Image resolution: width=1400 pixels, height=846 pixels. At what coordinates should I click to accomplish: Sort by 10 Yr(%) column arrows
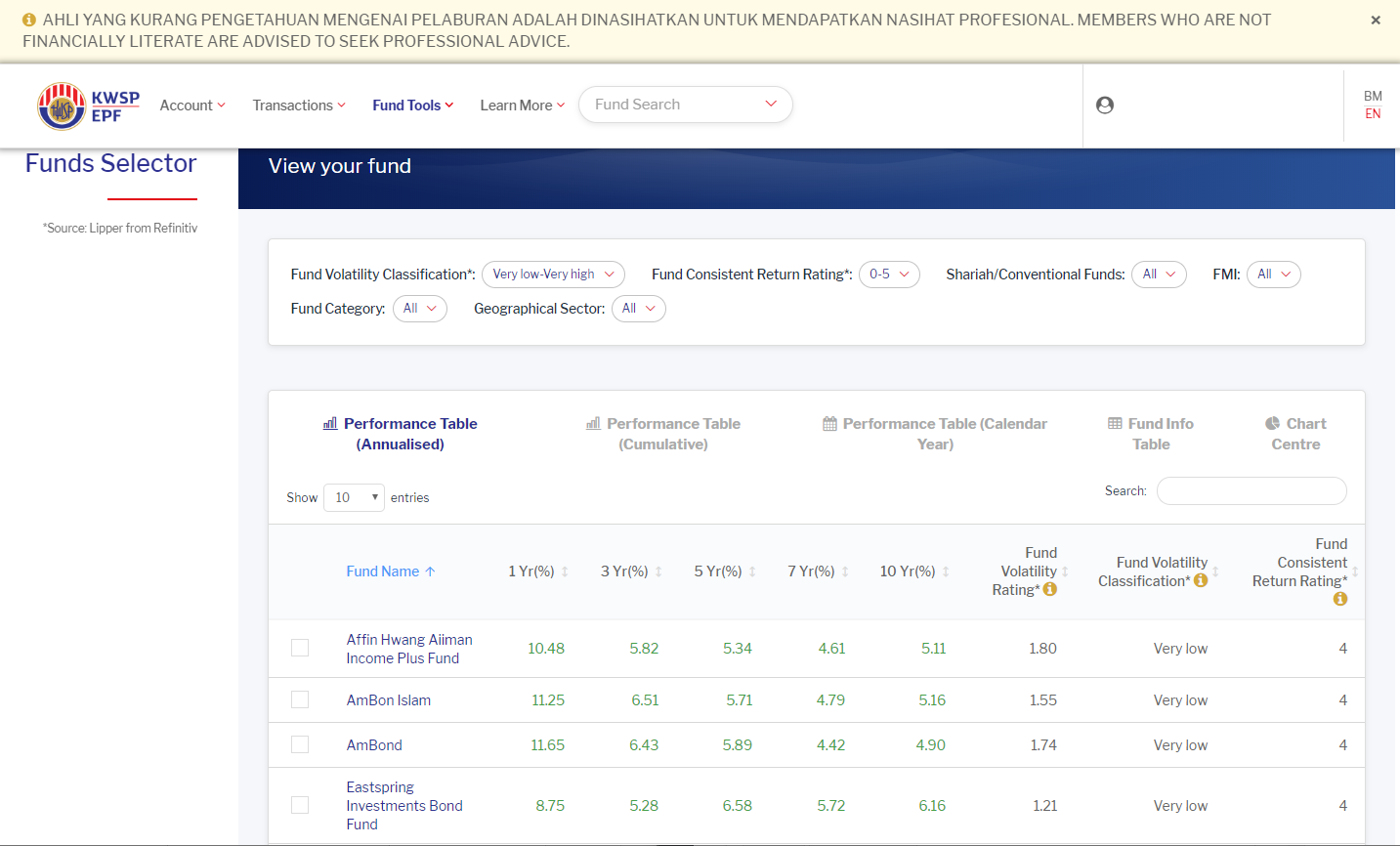[946, 571]
